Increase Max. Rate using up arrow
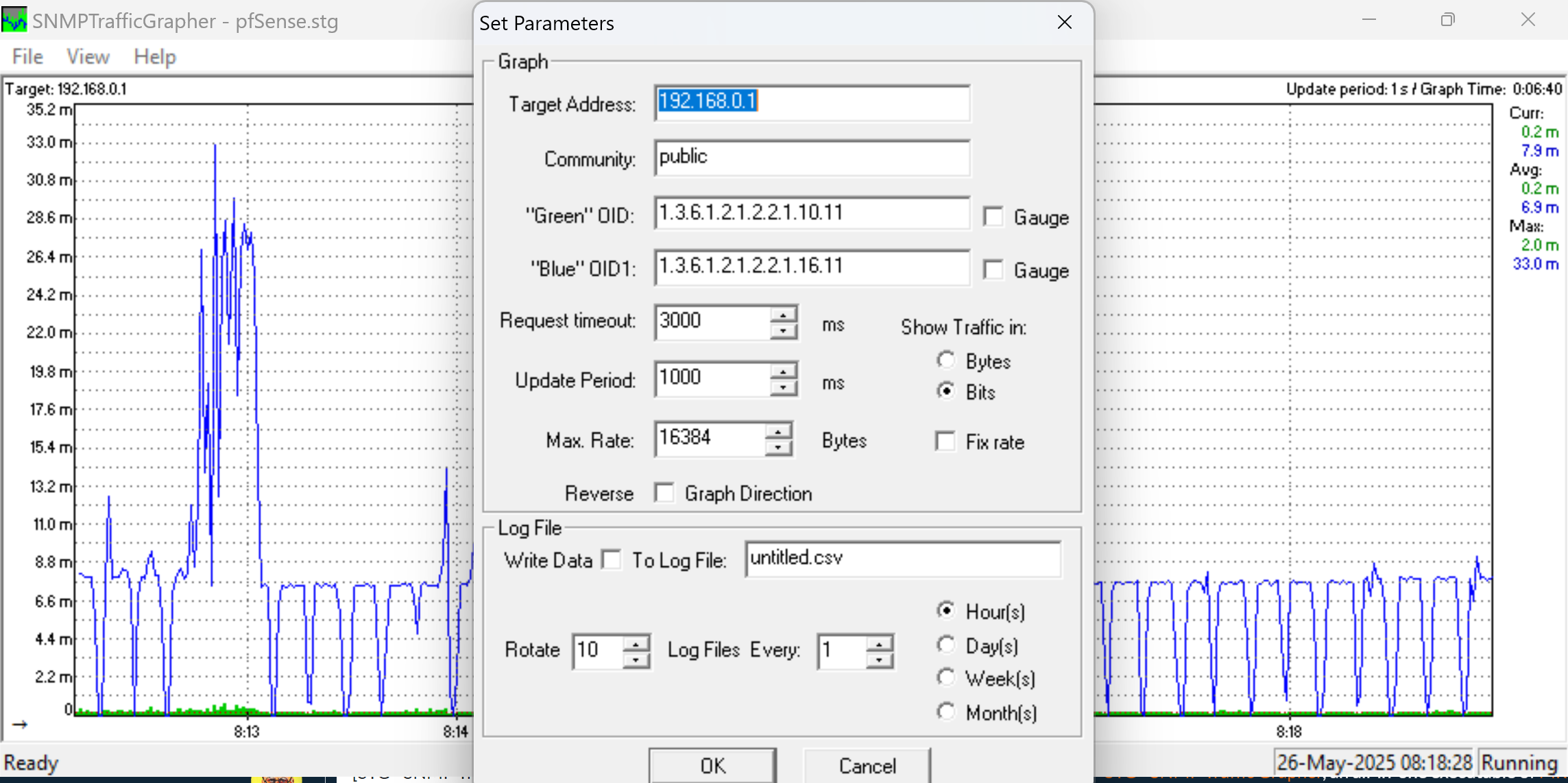This screenshot has height=783, width=1568. pyautogui.click(x=778, y=432)
